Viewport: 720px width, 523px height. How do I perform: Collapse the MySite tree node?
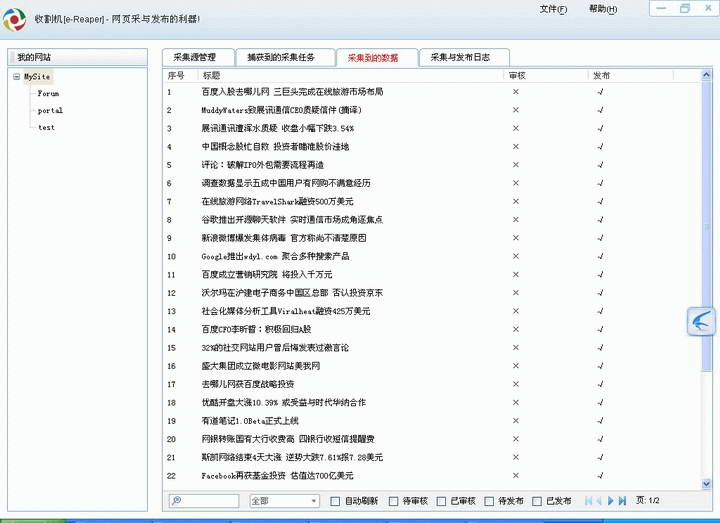click(x=17, y=77)
